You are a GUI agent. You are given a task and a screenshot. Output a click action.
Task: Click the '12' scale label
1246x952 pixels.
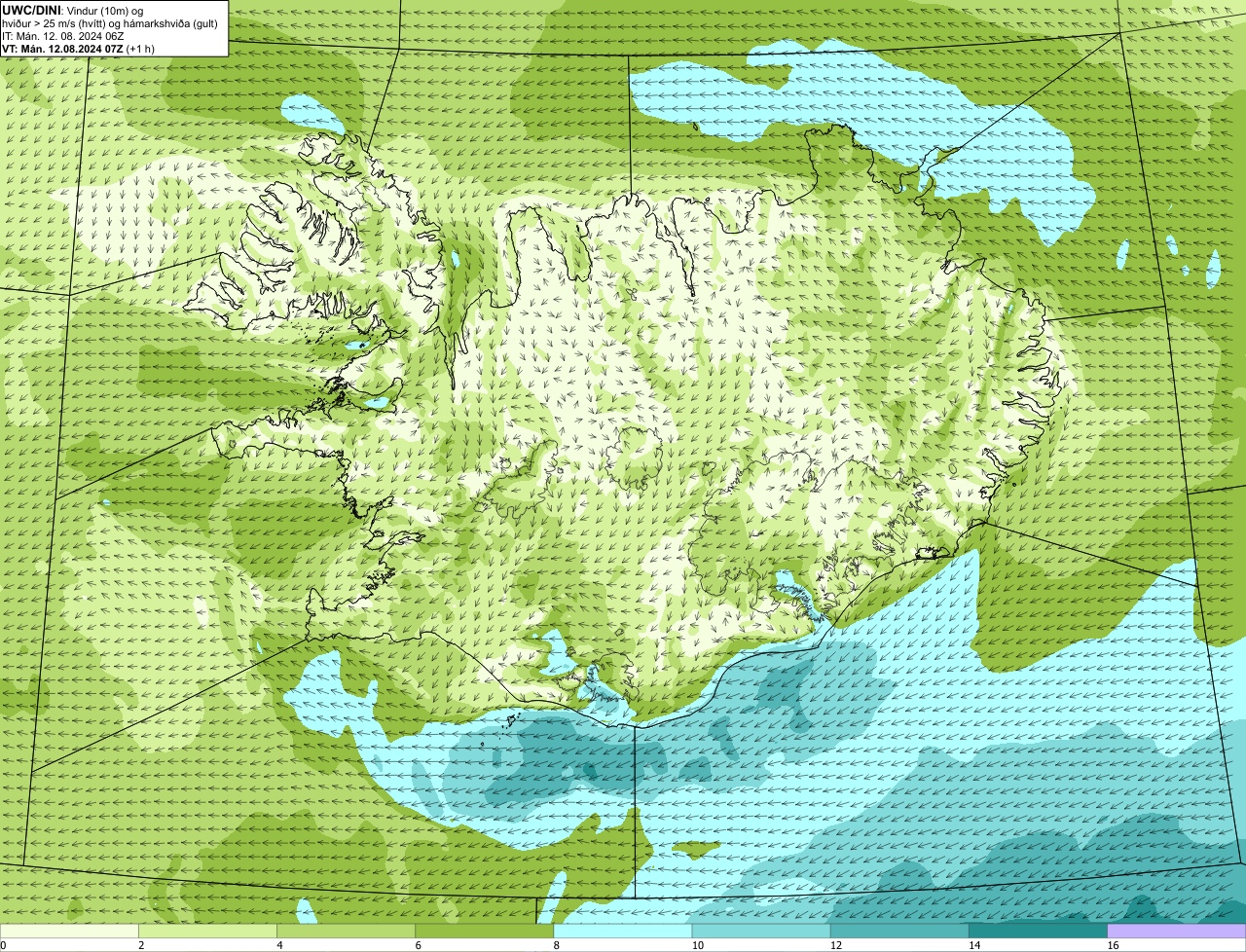pos(835,945)
